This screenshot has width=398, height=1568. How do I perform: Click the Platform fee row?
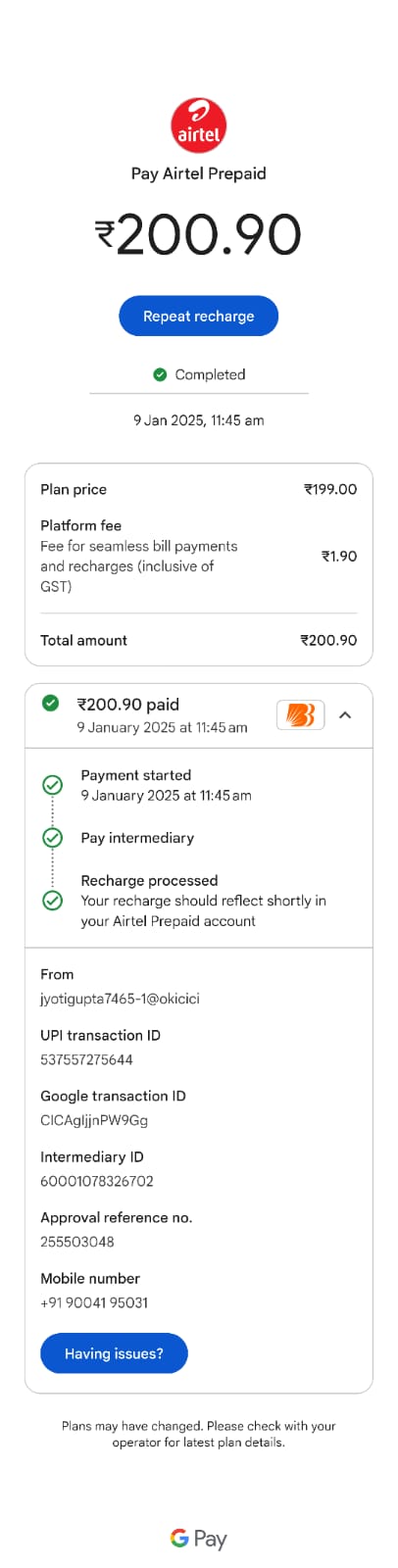[x=199, y=556]
